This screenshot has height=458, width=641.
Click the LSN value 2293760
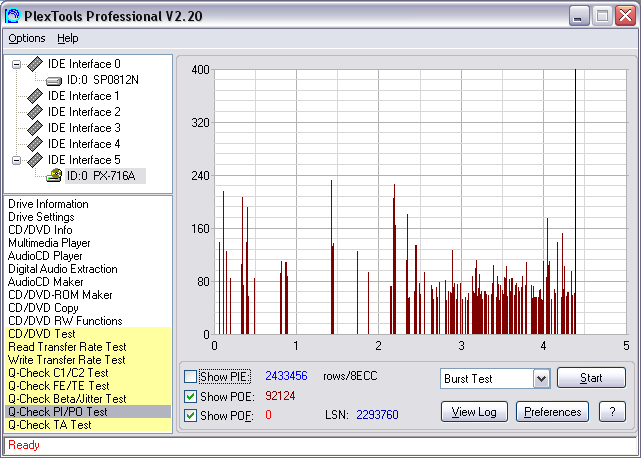click(x=377, y=415)
